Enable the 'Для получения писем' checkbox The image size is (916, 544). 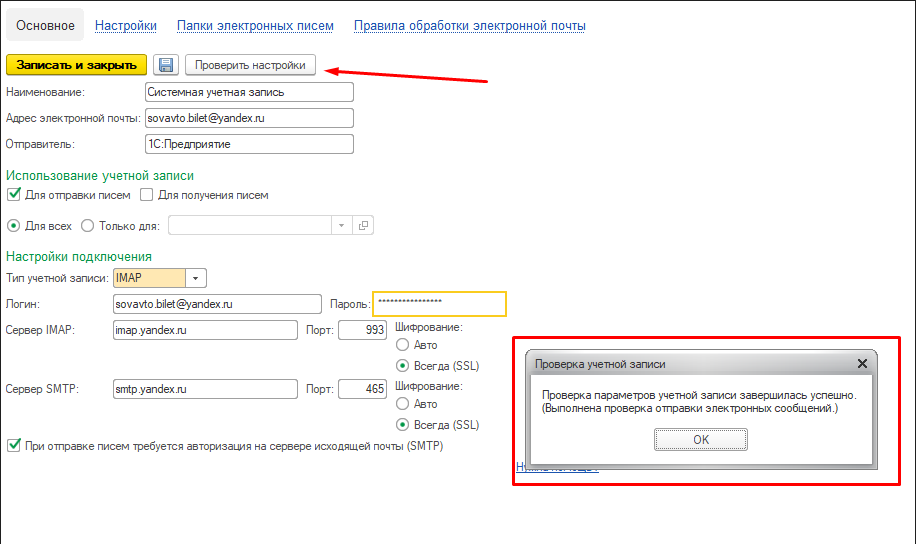click(146, 195)
